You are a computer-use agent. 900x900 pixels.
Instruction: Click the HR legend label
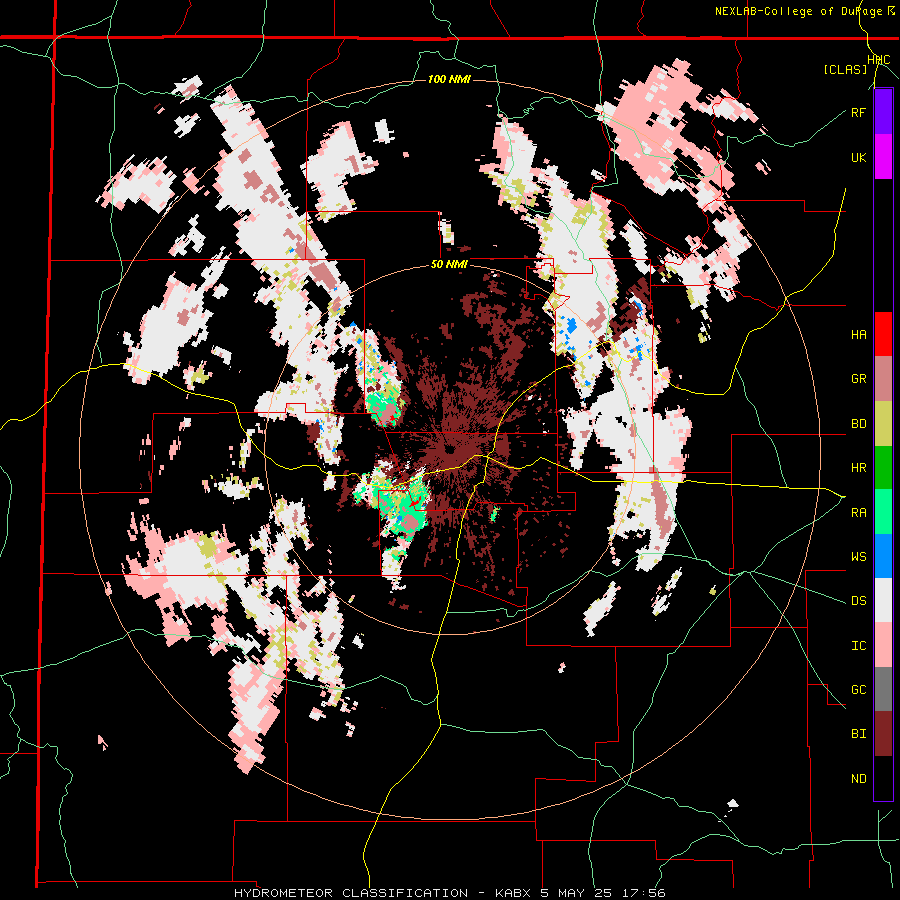pyautogui.click(x=858, y=468)
